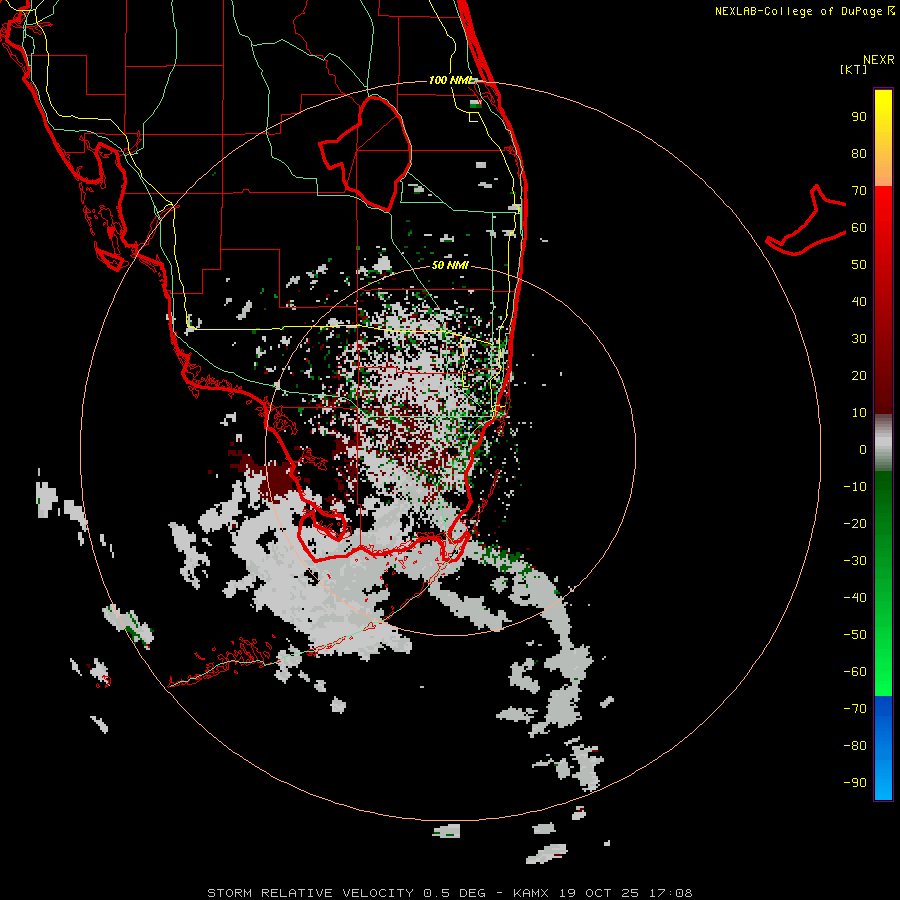Click the -40 value on the velocity scale
Image resolution: width=900 pixels, height=900 pixels.
pyautogui.click(x=855, y=598)
